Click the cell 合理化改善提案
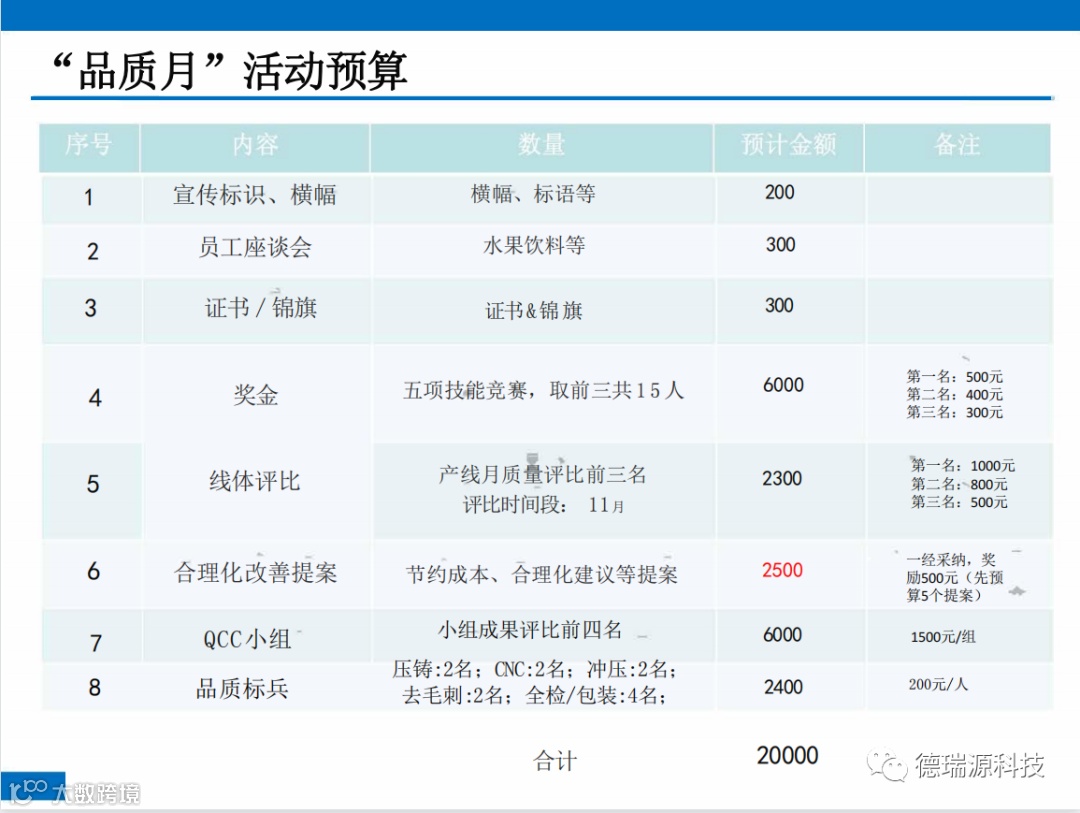The width and height of the screenshot is (1080, 813). point(256,573)
